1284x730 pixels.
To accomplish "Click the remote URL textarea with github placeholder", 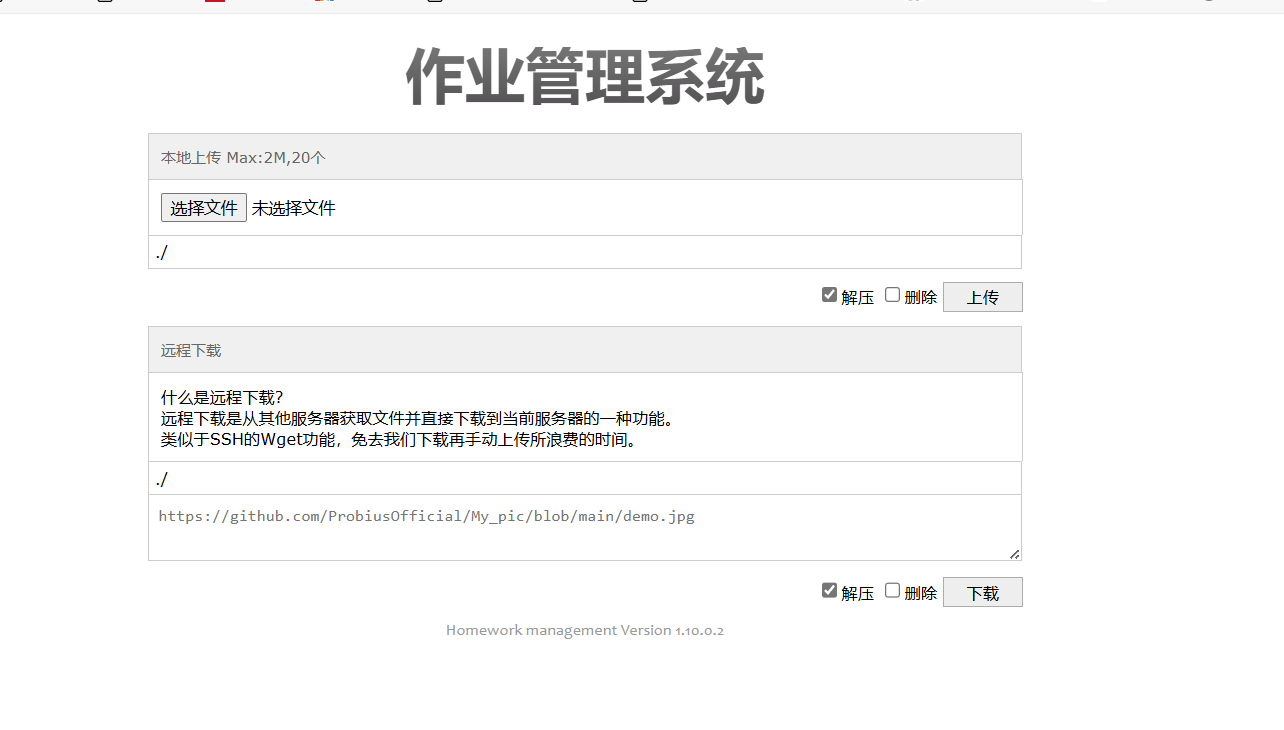I will 585,528.
